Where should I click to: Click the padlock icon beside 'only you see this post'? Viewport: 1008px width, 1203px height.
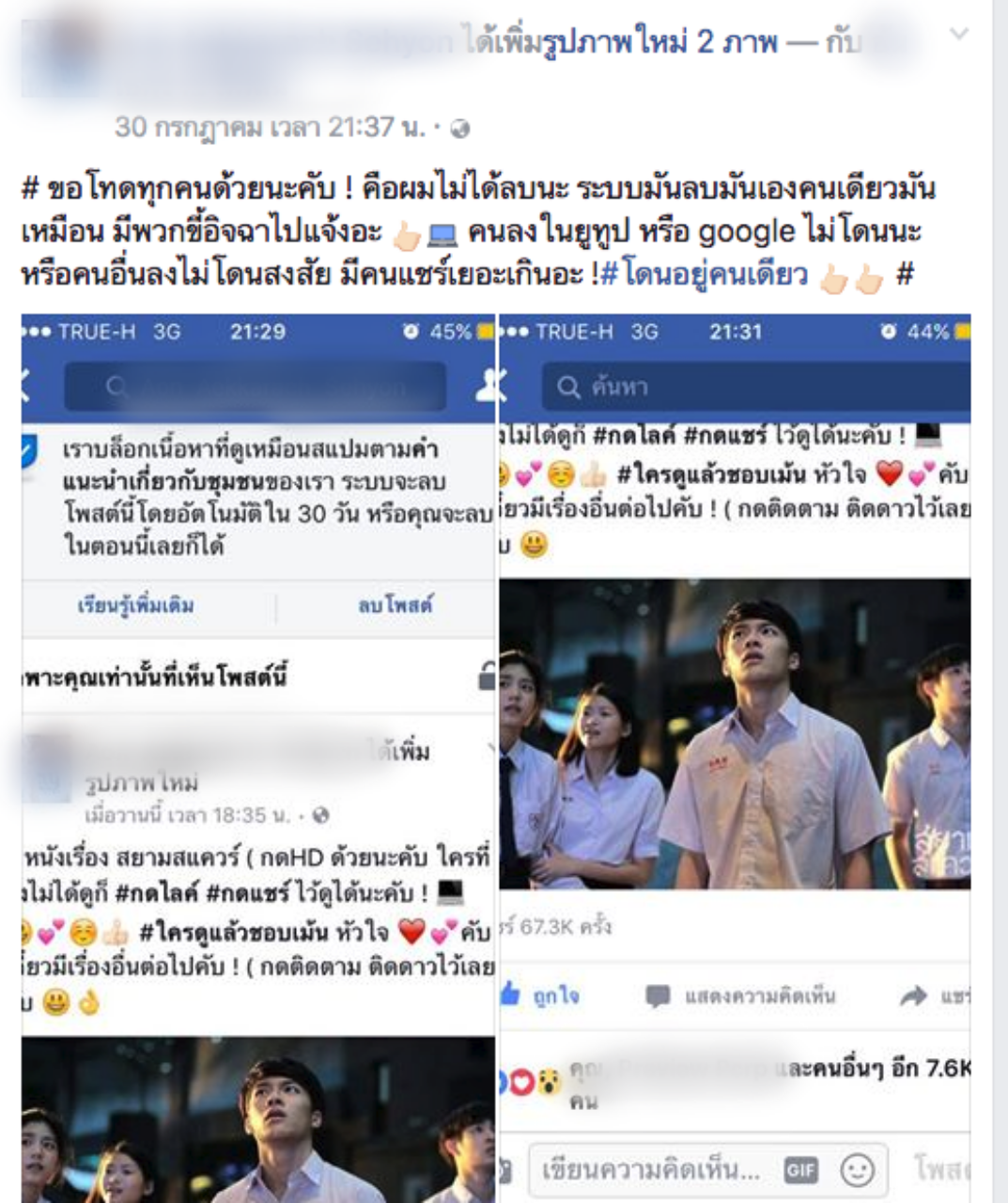point(487,675)
